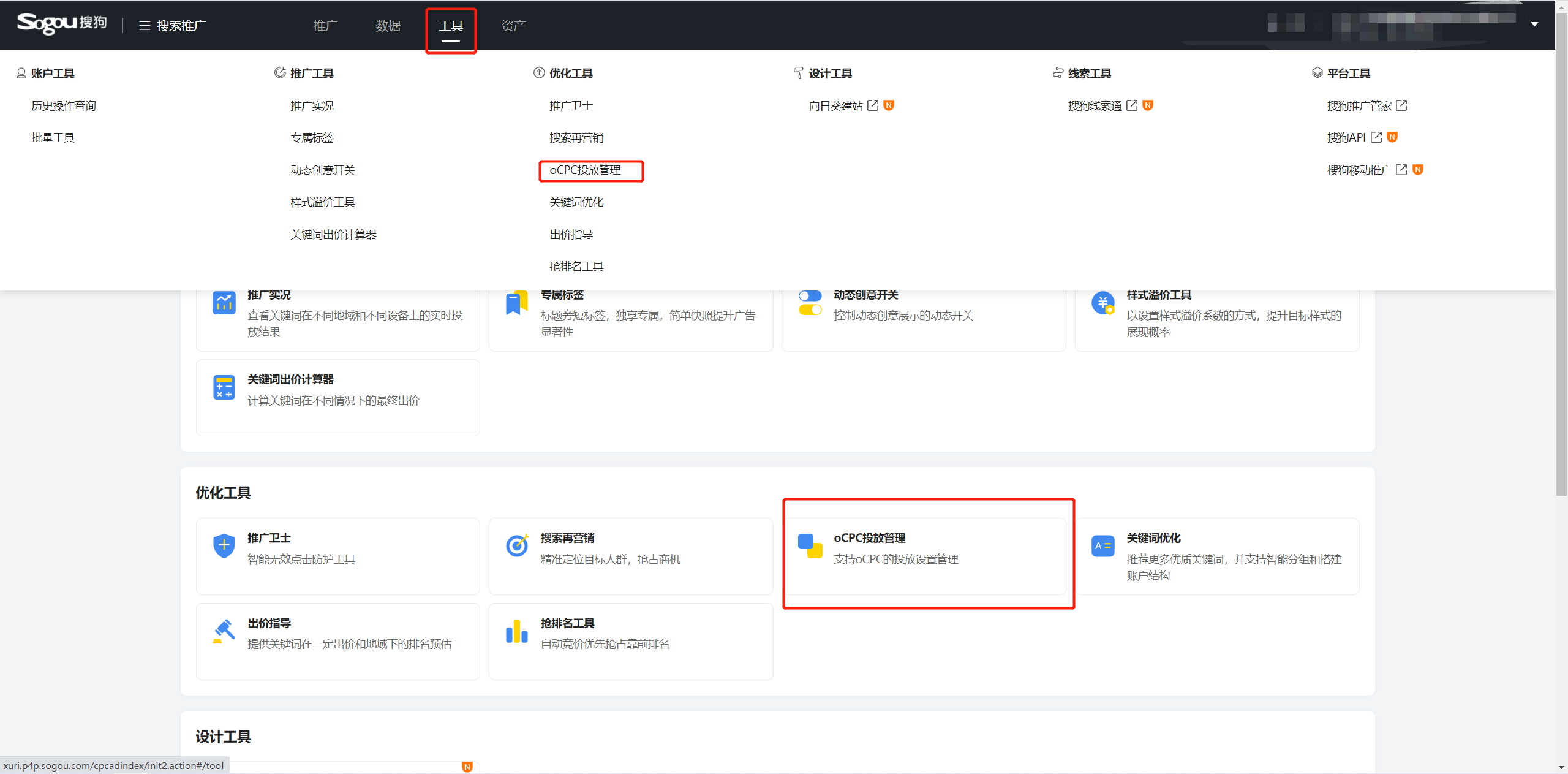The image size is (1568, 774).
Task: Select 关键词出价计算器 in 推广工具 menu
Action: [x=333, y=235]
